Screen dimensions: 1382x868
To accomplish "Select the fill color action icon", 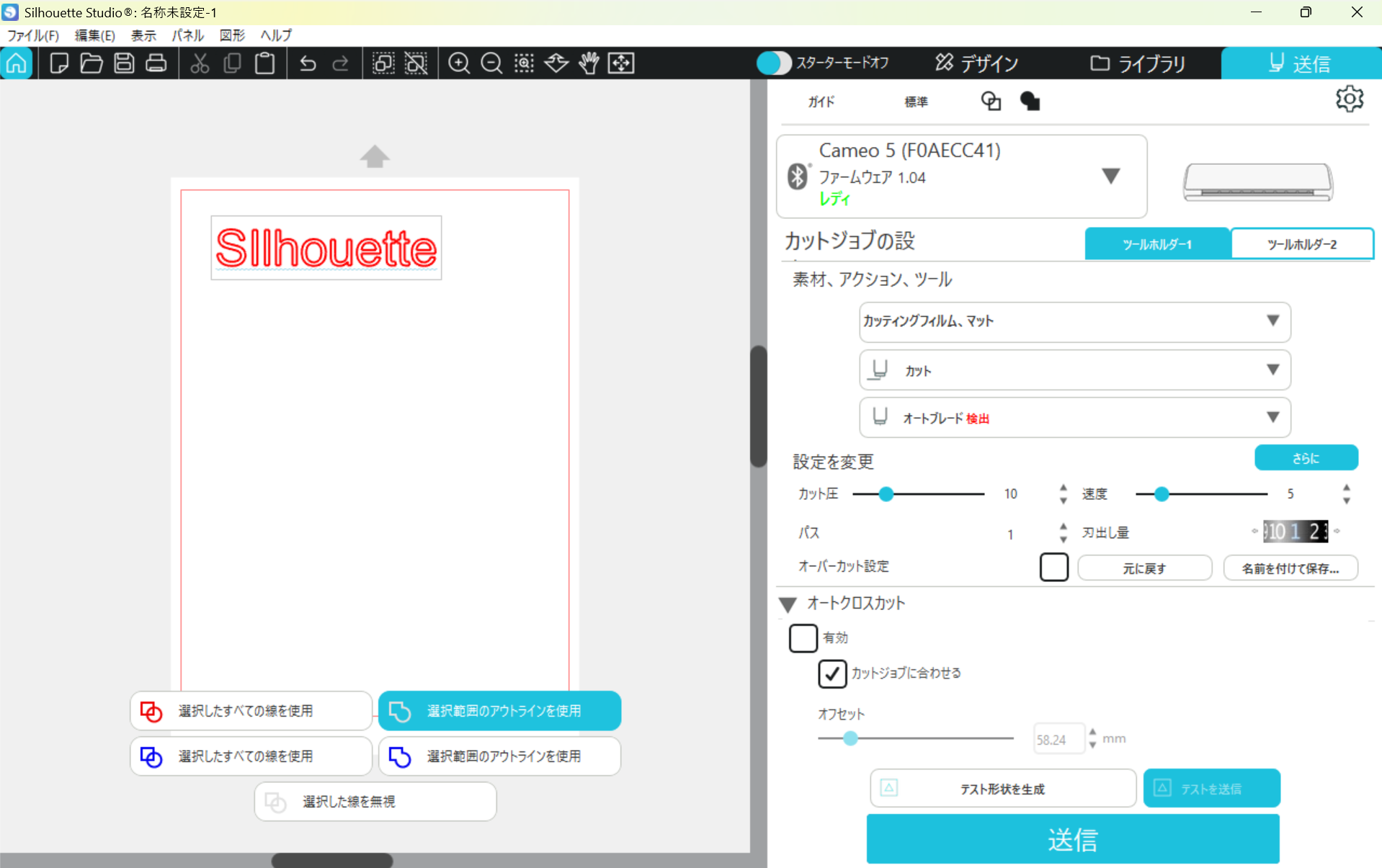I will tap(1030, 102).
